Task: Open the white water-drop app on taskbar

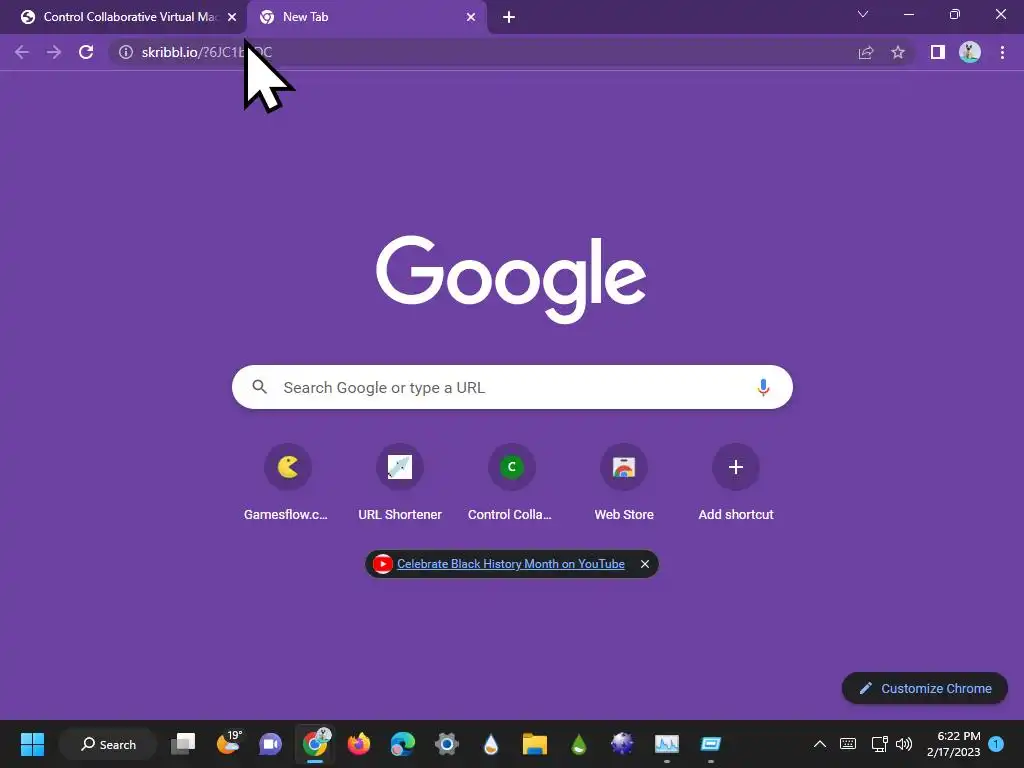Action: pos(490,744)
